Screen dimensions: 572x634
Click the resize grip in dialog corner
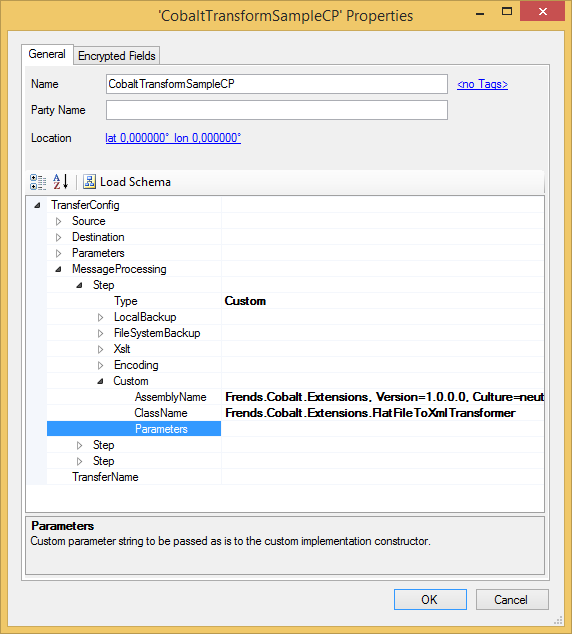coord(558,620)
